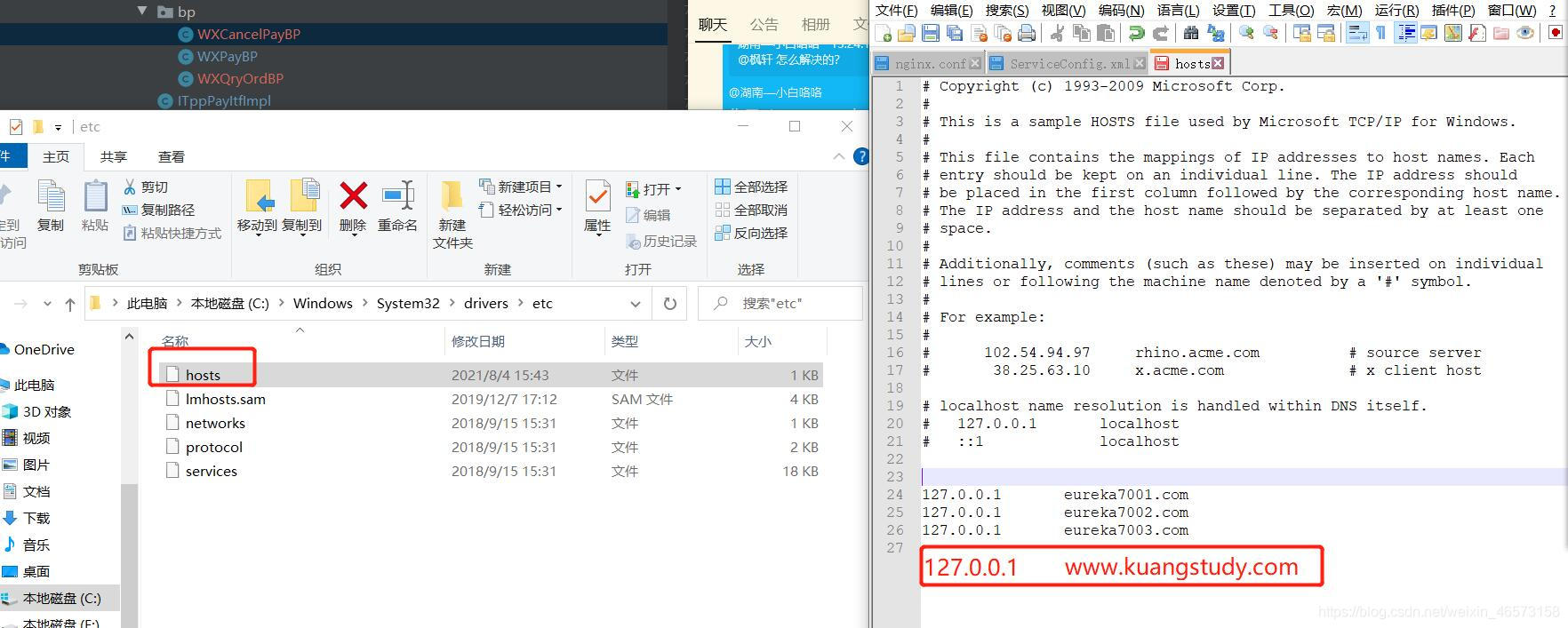Click the 搜索"etc" search box
The height and width of the screenshot is (628, 1568).
tap(780, 303)
